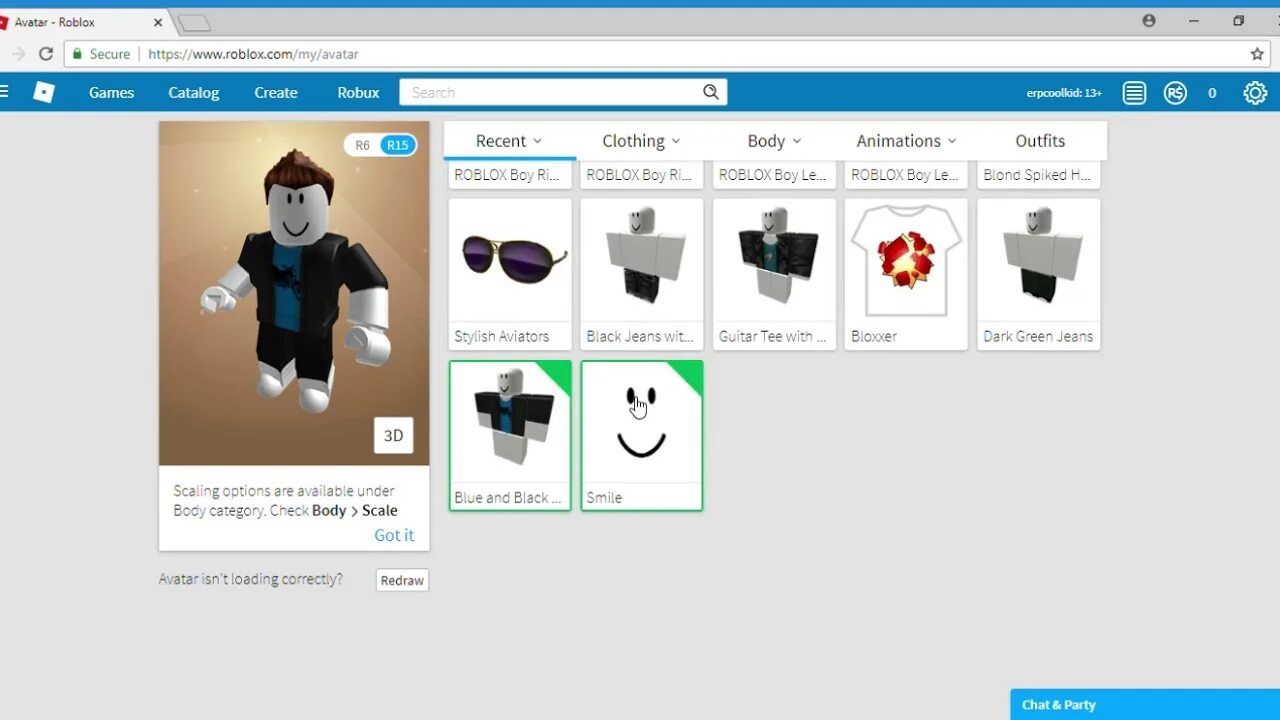This screenshot has height=720, width=1280.
Task: Toggle the 3D avatar view
Action: [x=394, y=436]
